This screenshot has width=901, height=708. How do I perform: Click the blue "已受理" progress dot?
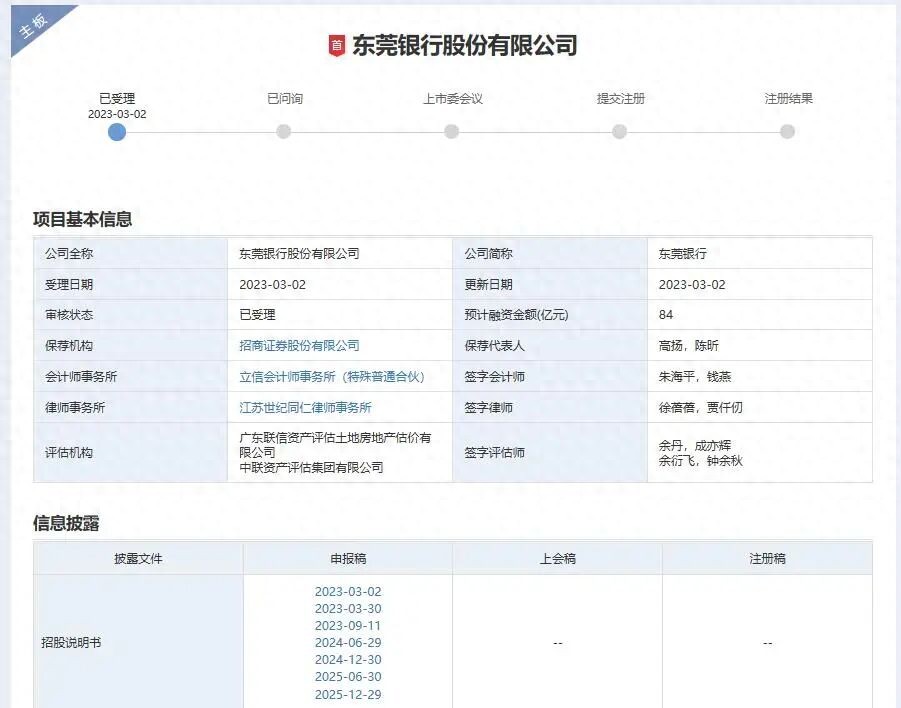point(117,131)
